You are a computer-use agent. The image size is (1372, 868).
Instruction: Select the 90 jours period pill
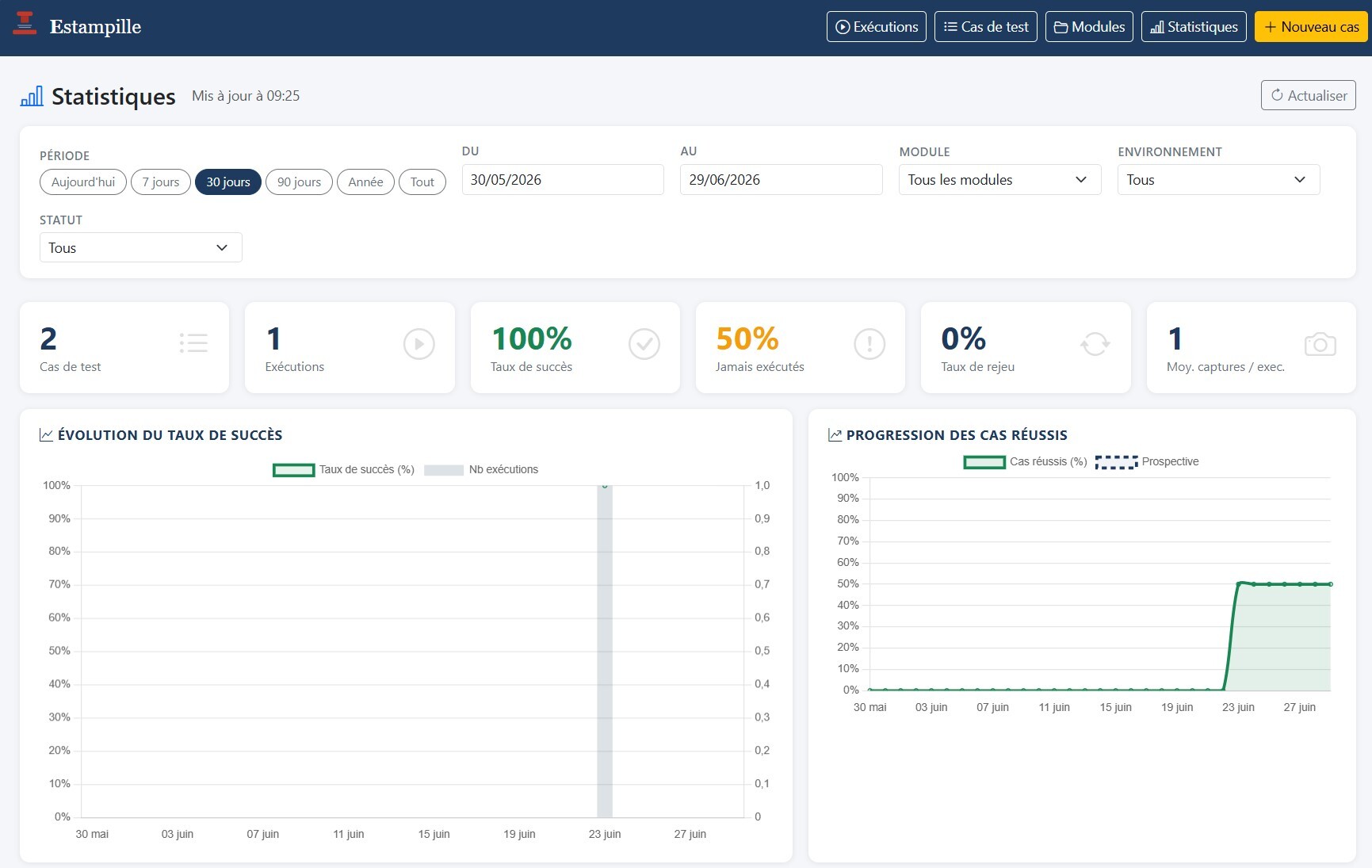[x=299, y=182]
